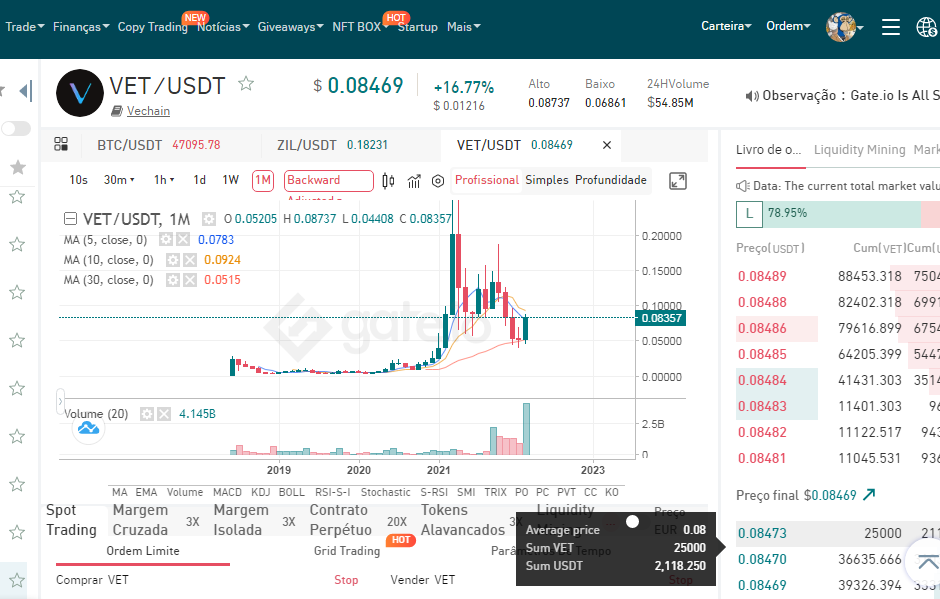940x599 pixels.
Task: Click bid price 0.08470 in order book
Action: pyautogui.click(x=762, y=559)
